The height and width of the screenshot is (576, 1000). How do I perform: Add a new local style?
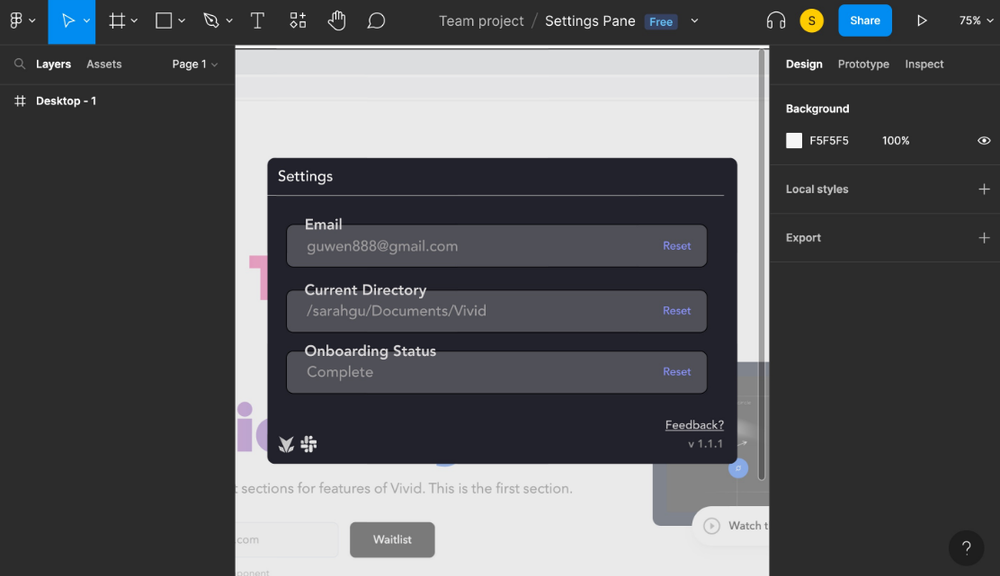tap(984, 189)
